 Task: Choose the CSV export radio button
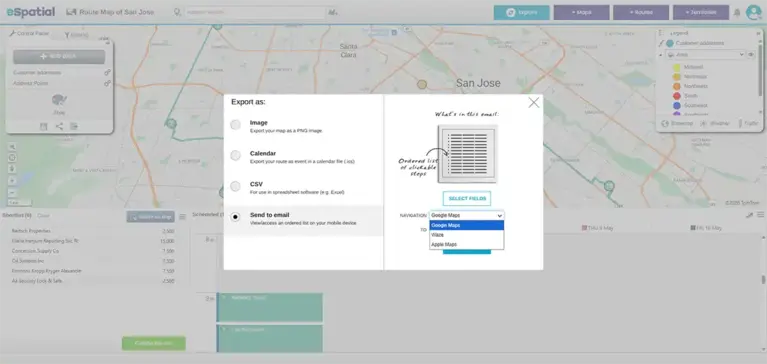236,186
